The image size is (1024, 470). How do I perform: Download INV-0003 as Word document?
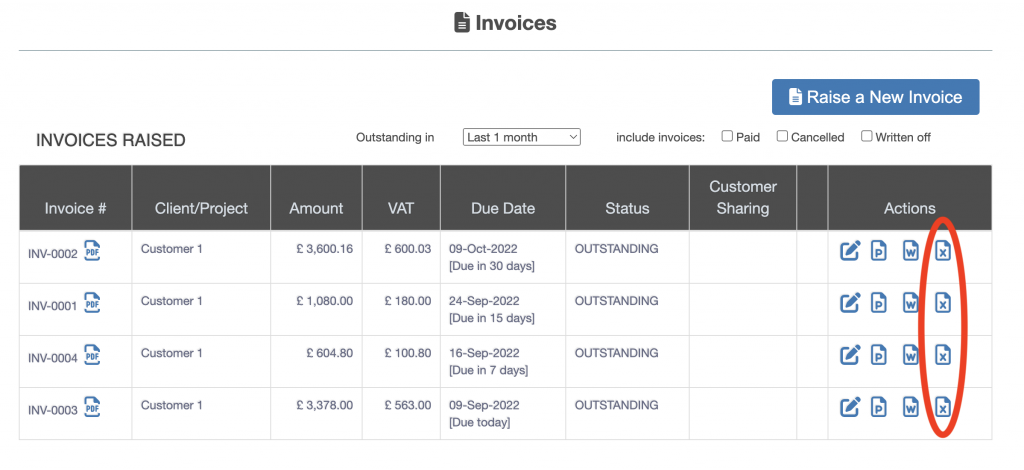(911, 407)
